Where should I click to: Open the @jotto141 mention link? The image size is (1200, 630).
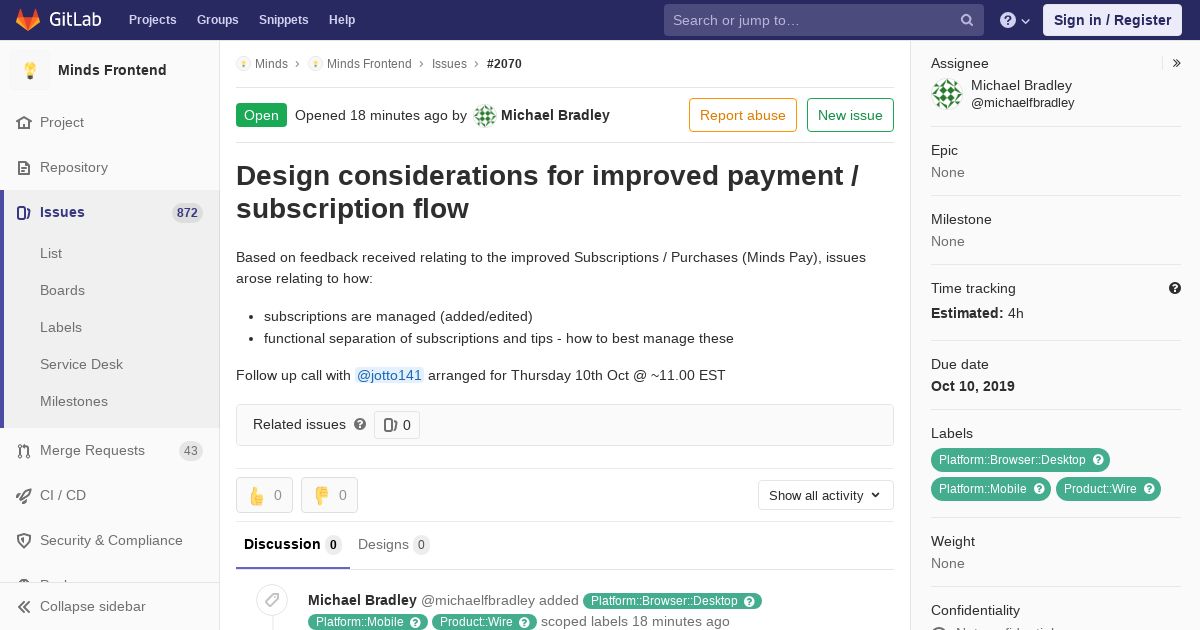coord(390,375)
